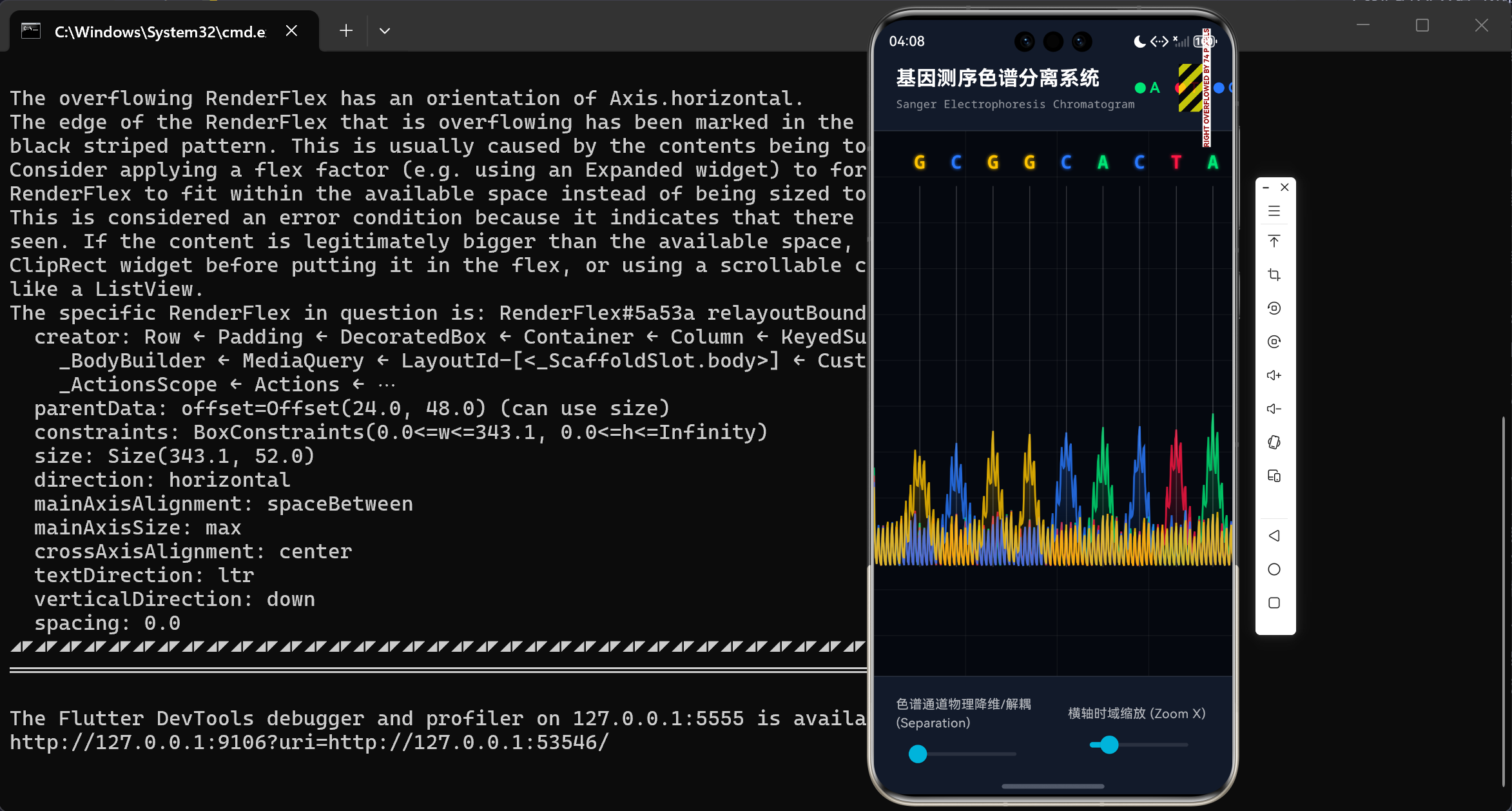Minimize the phone control toolbar
The image size is (1512, 811).
click(x=1266, y=188)
